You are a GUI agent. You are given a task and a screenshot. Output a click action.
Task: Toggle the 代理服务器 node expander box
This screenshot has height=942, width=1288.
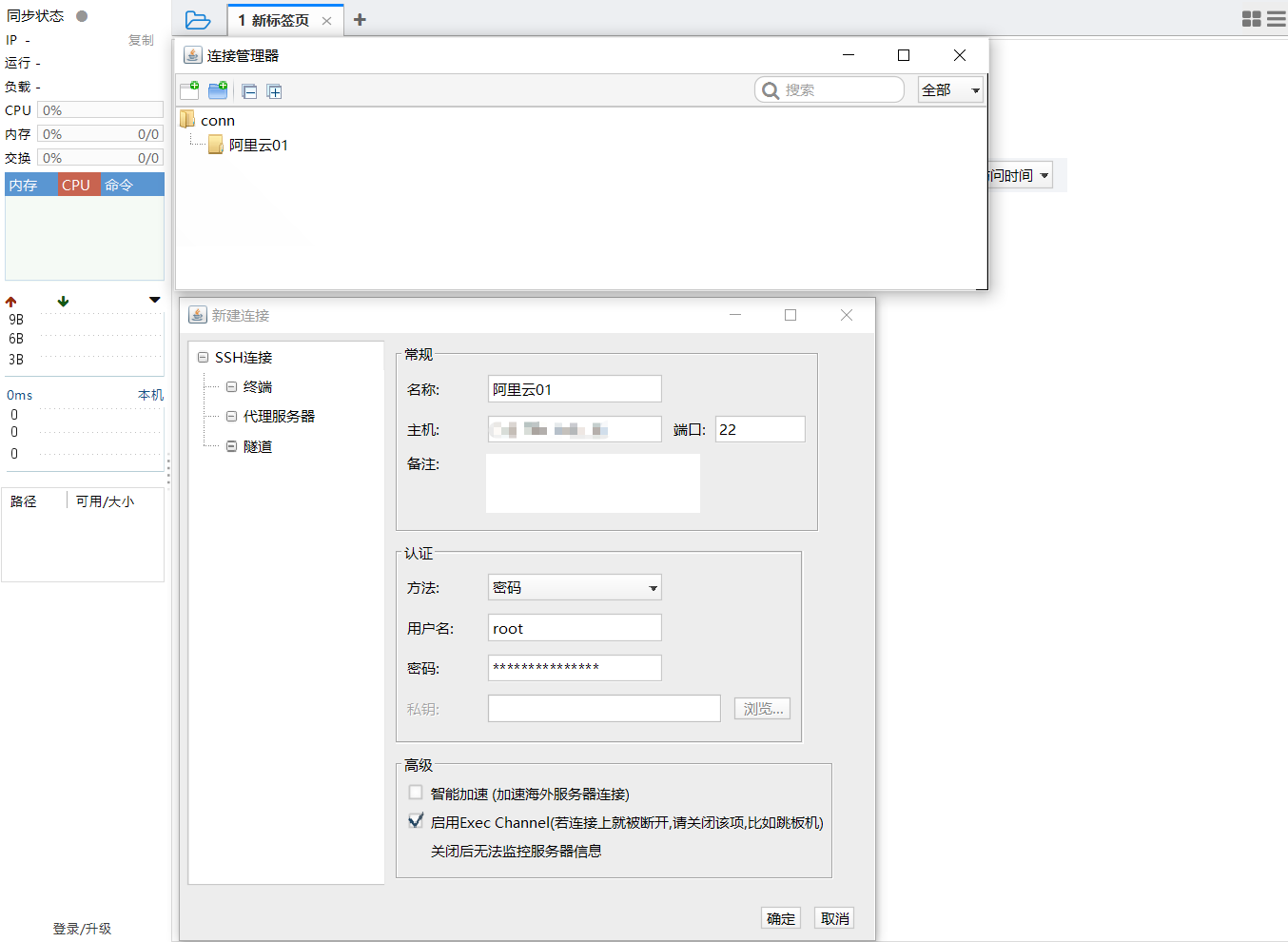[231, 416]
